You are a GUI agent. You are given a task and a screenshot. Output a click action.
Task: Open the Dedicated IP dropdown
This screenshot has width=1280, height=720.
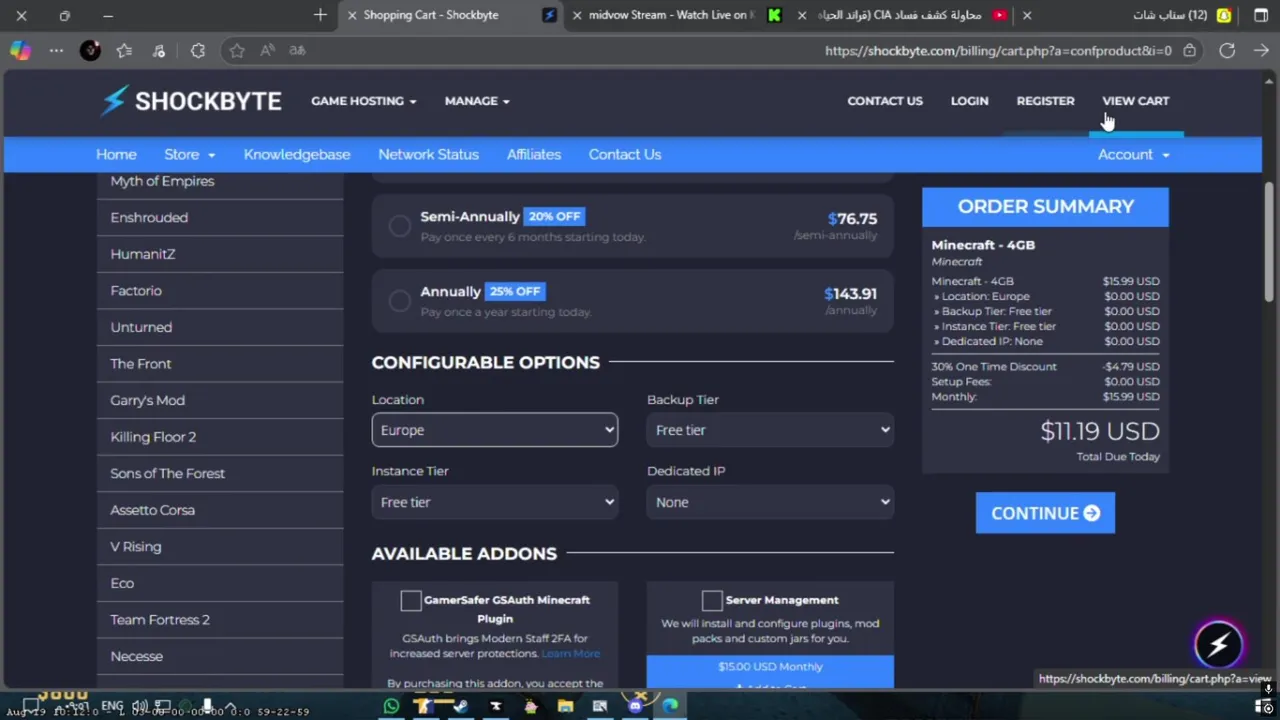click(x=770, y=502)
